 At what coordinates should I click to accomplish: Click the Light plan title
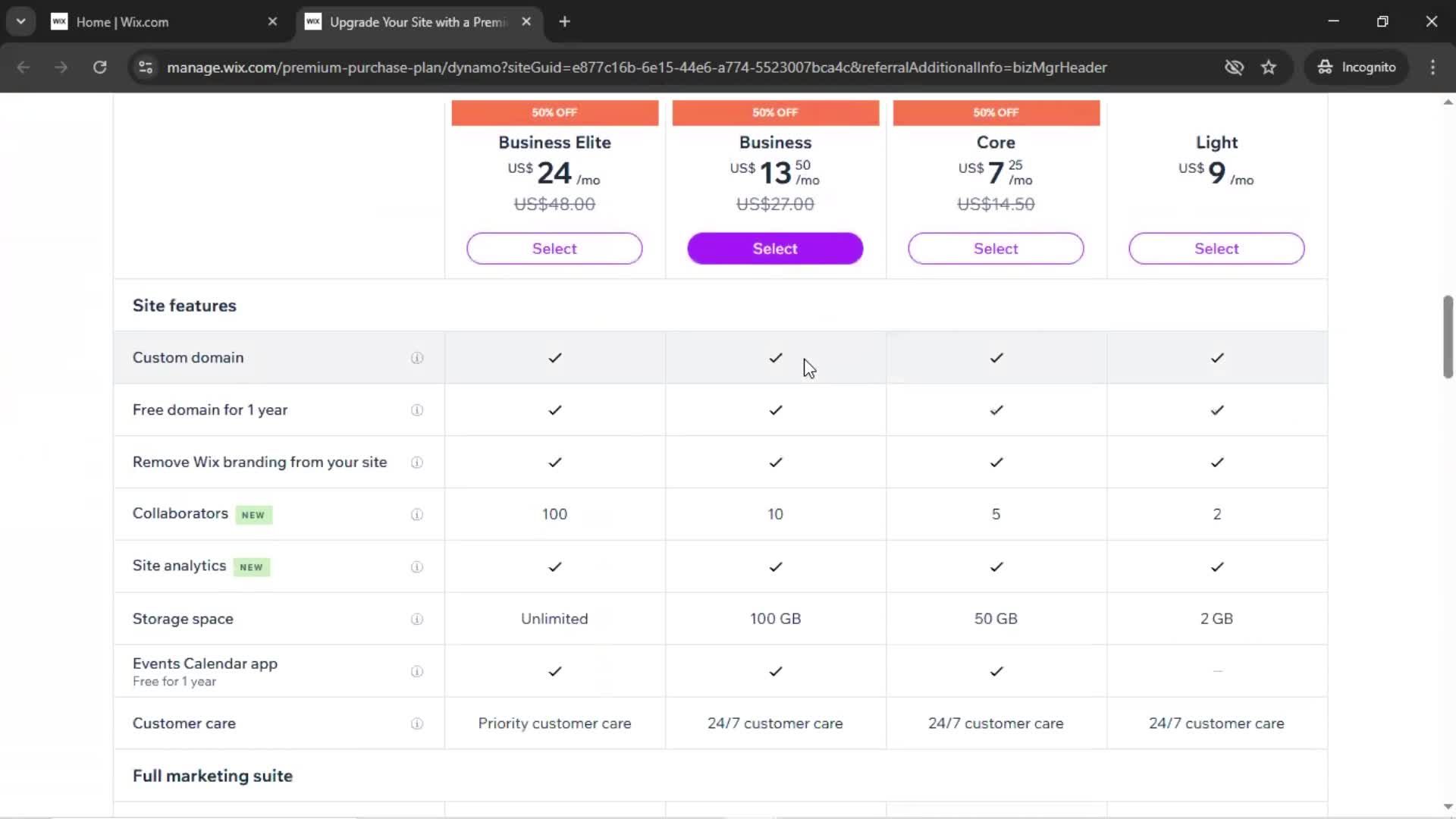[x=1216, y=143]
